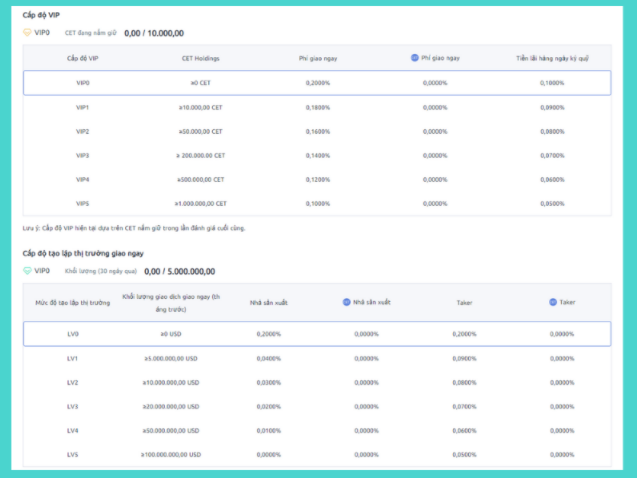This screenshot has width=637, height=481.
Task: Click the CET icon beside Nhà sản xuất
Action: point(347,300)
